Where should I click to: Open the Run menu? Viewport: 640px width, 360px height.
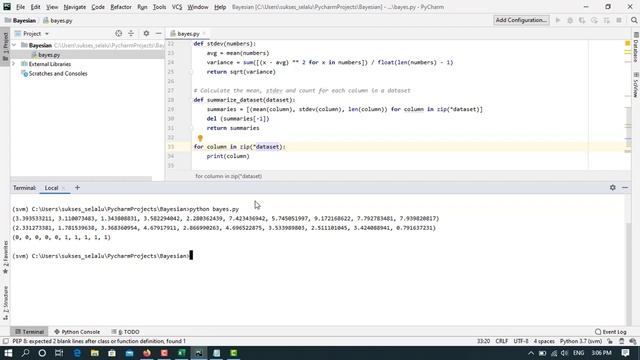click(x=142, y=7)
